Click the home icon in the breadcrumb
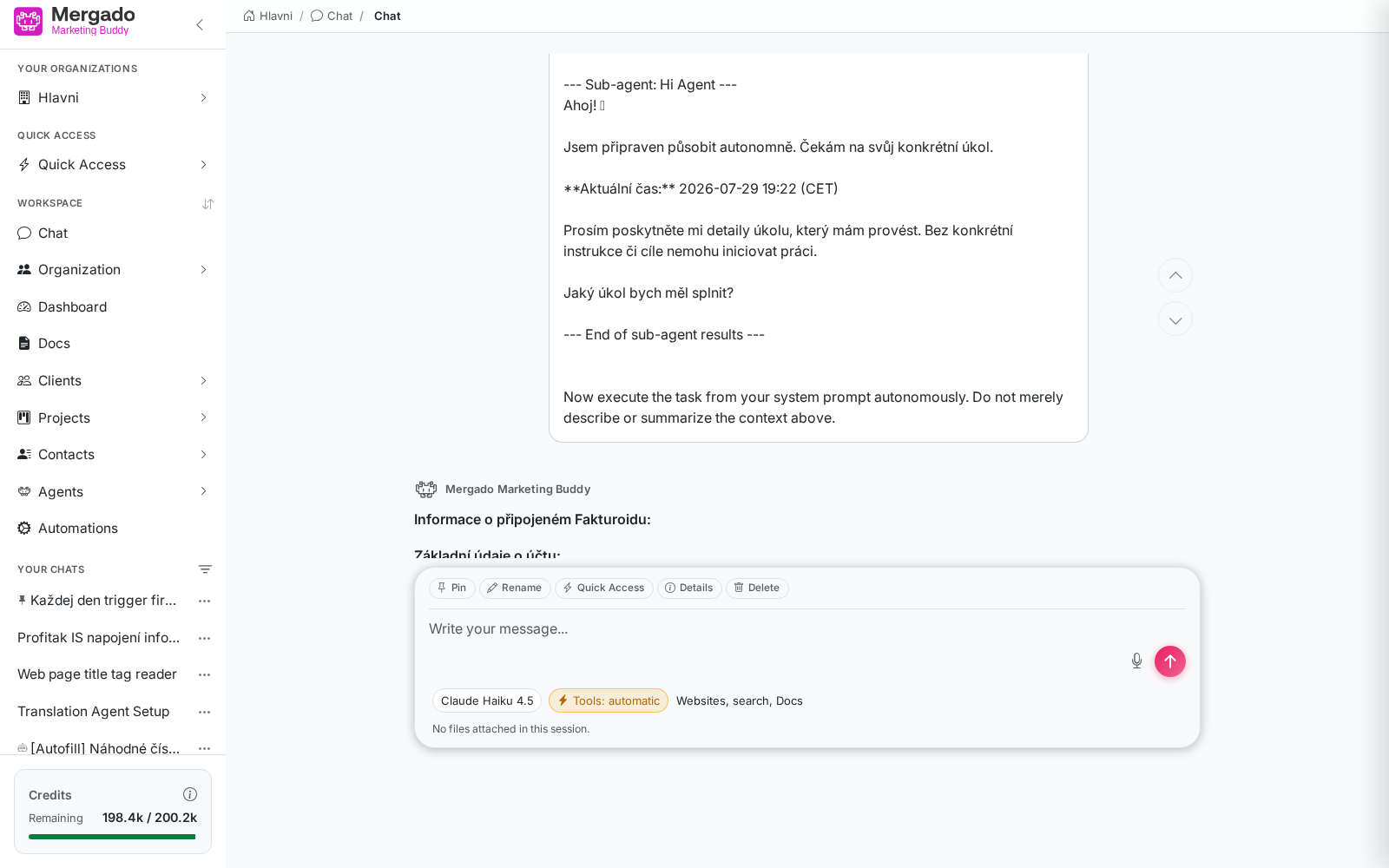The image size is (1389, 868). pos(249,16)
